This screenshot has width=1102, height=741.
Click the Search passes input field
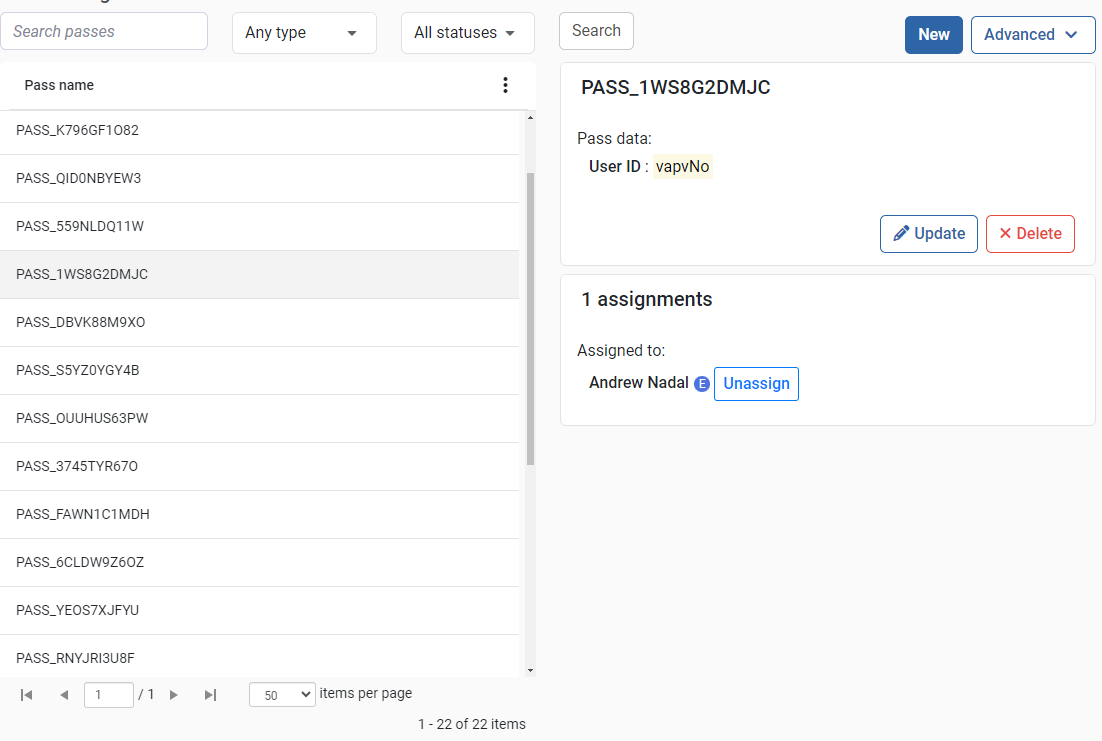tap(104, 32)
